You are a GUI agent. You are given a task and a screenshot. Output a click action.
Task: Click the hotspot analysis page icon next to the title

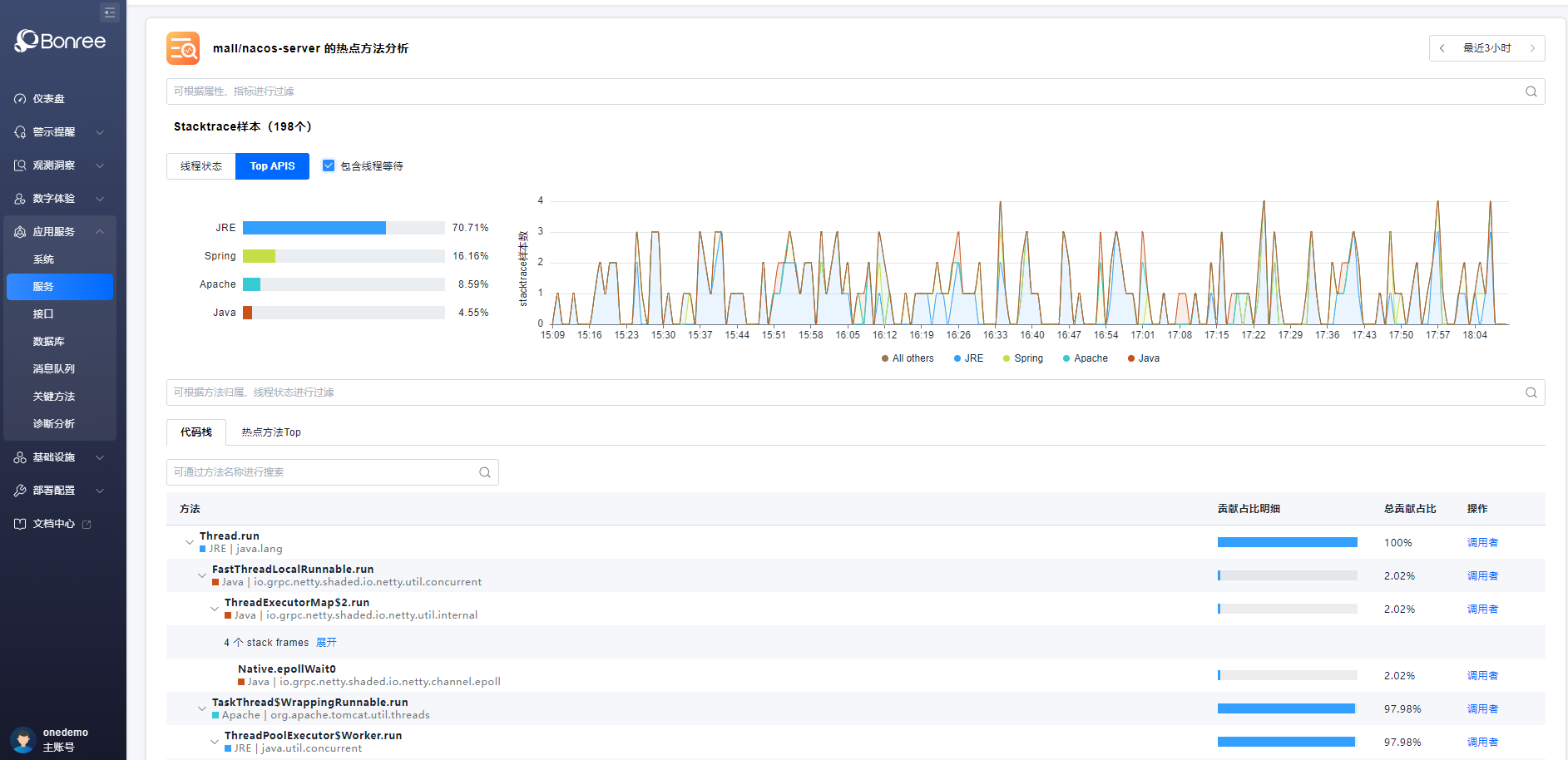click(183, 48)
